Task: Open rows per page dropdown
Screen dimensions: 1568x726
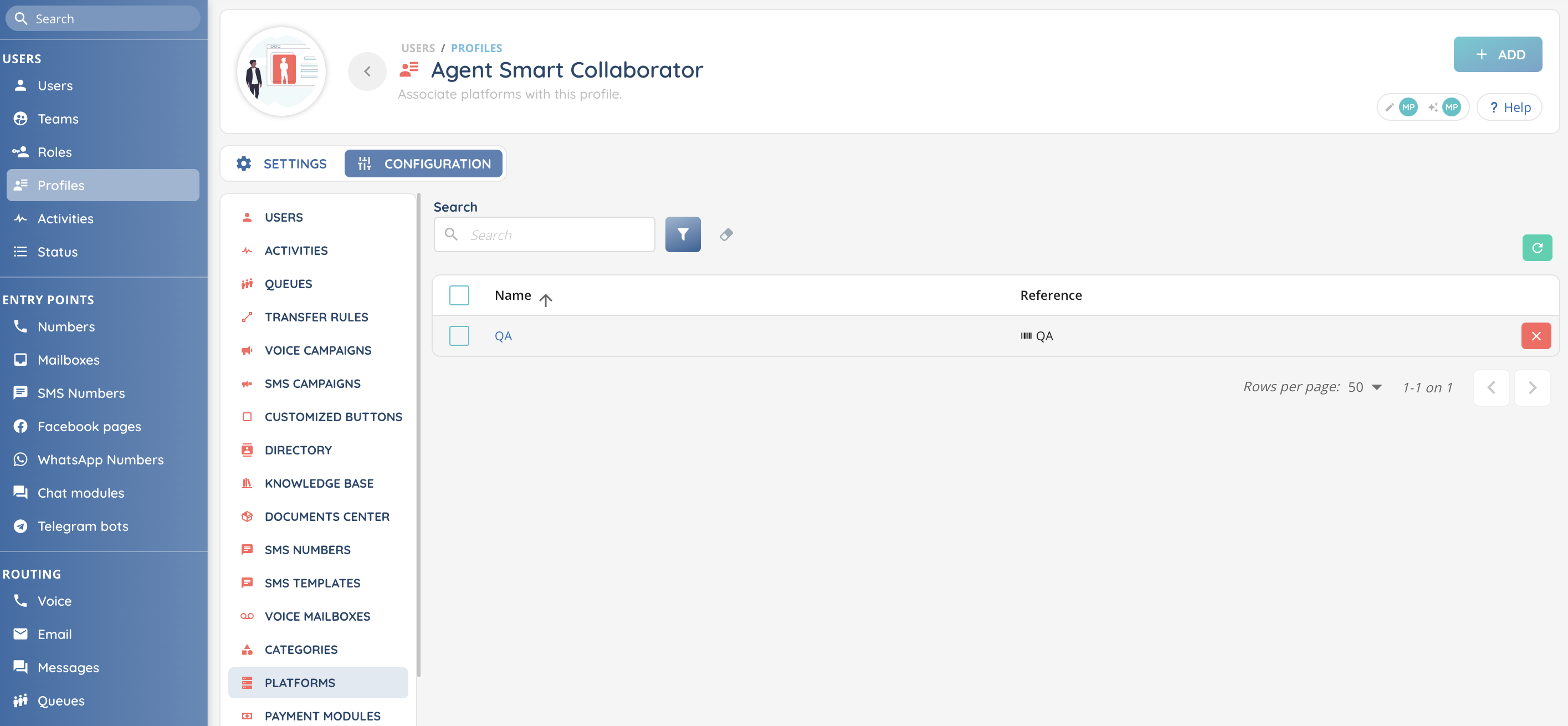Action: (1364, 387)
